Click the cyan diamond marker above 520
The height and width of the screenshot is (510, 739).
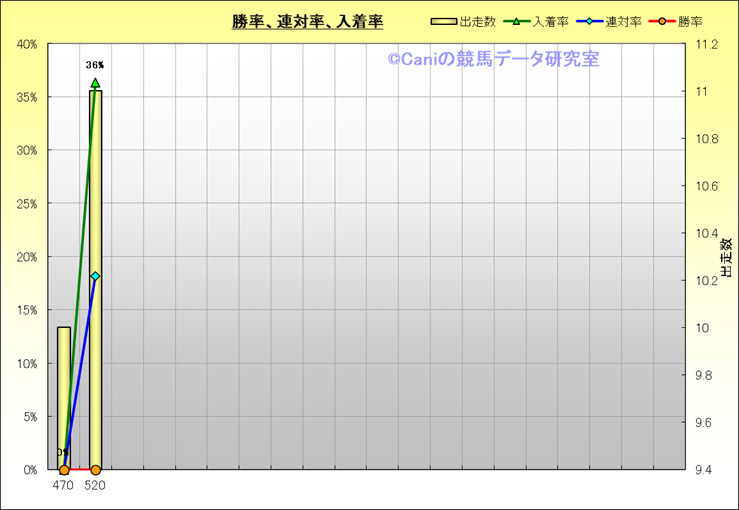pyautogui.click(x=95, y=276)
